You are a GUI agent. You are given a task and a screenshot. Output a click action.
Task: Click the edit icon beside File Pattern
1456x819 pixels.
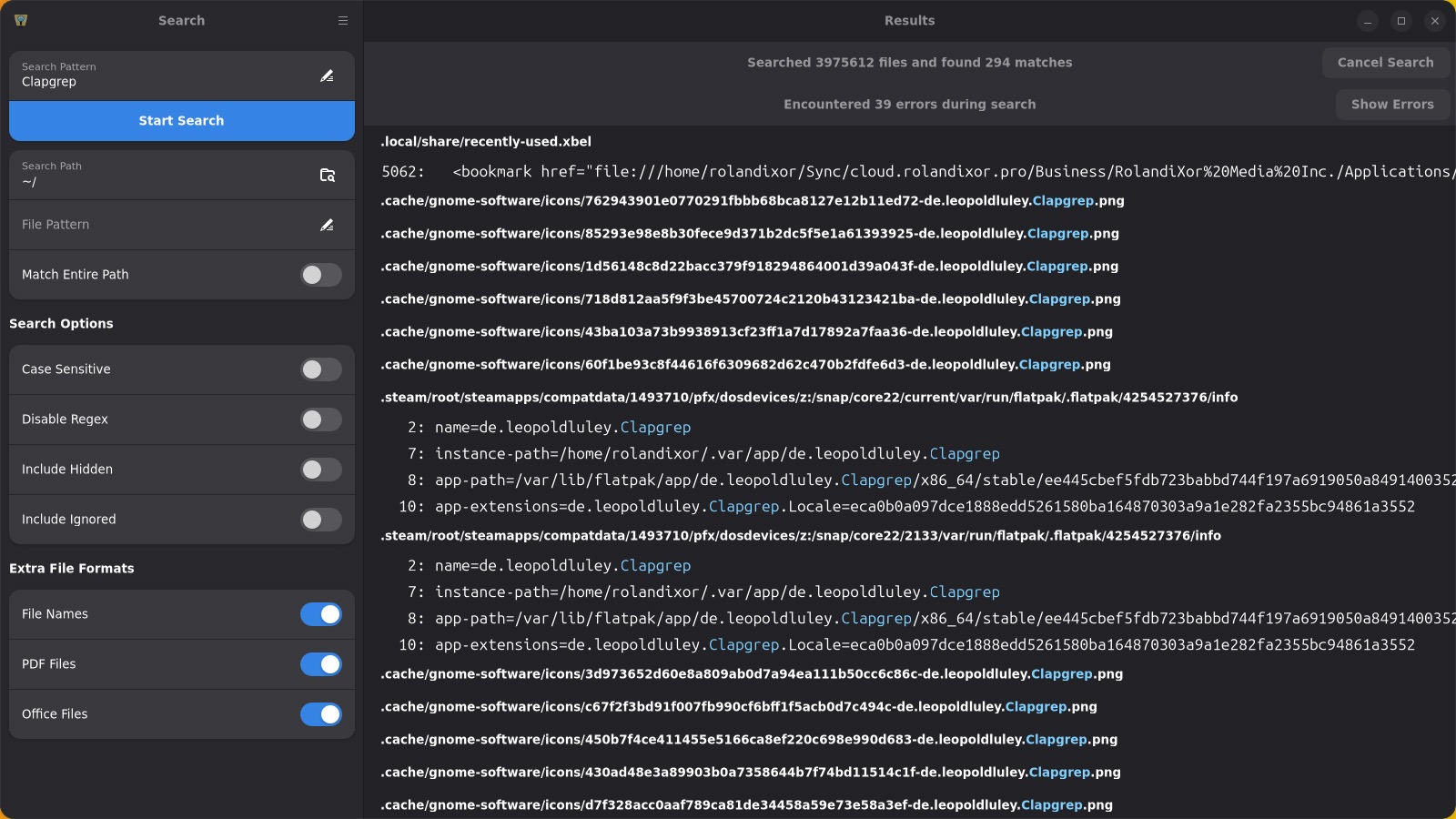pyautogui.click(x=327, y=225)
